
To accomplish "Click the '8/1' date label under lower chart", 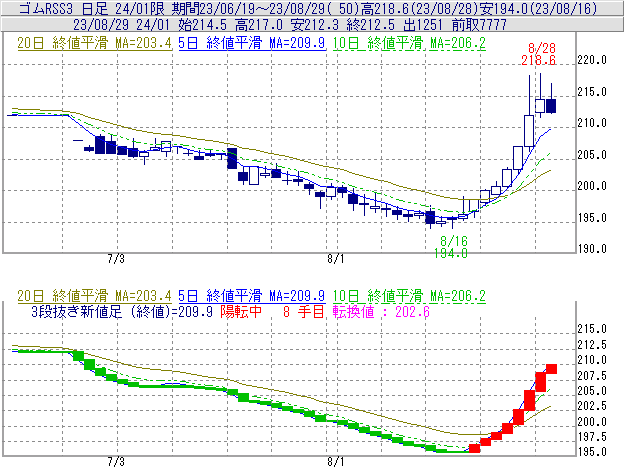I will click(x=335, y=462).
